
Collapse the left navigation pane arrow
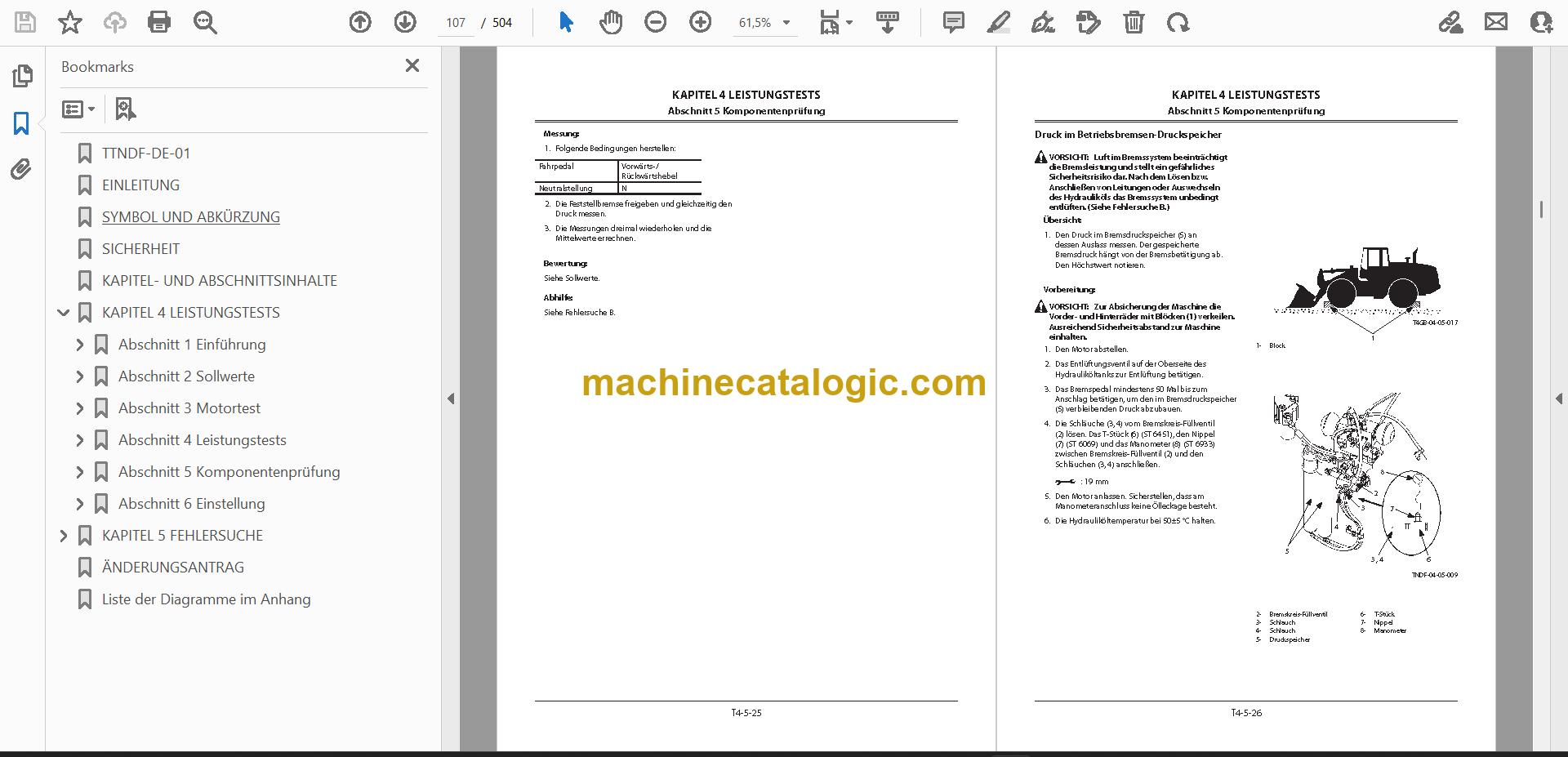click(451, 399)
